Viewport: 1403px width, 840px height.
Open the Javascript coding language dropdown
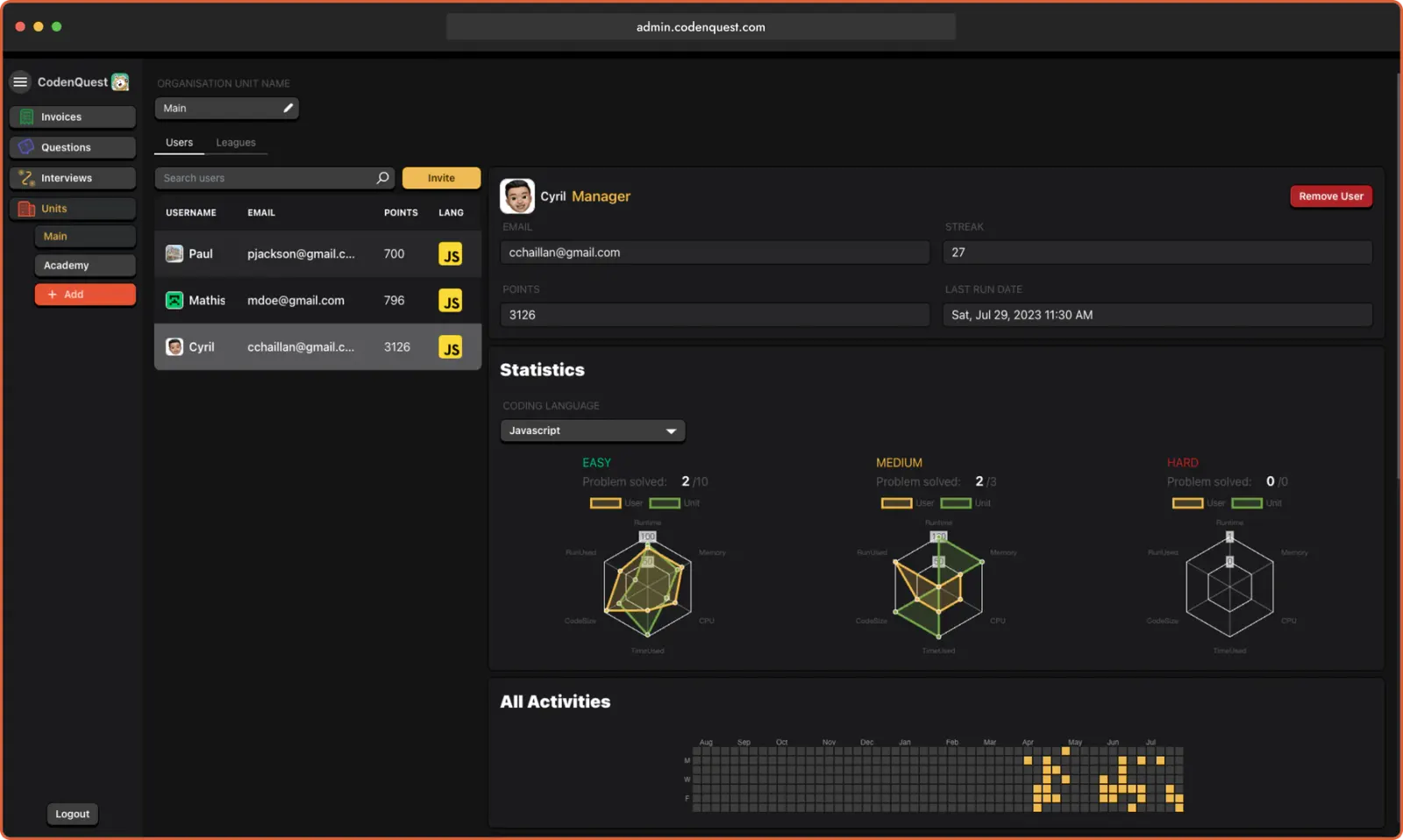[x=593, y=431]
